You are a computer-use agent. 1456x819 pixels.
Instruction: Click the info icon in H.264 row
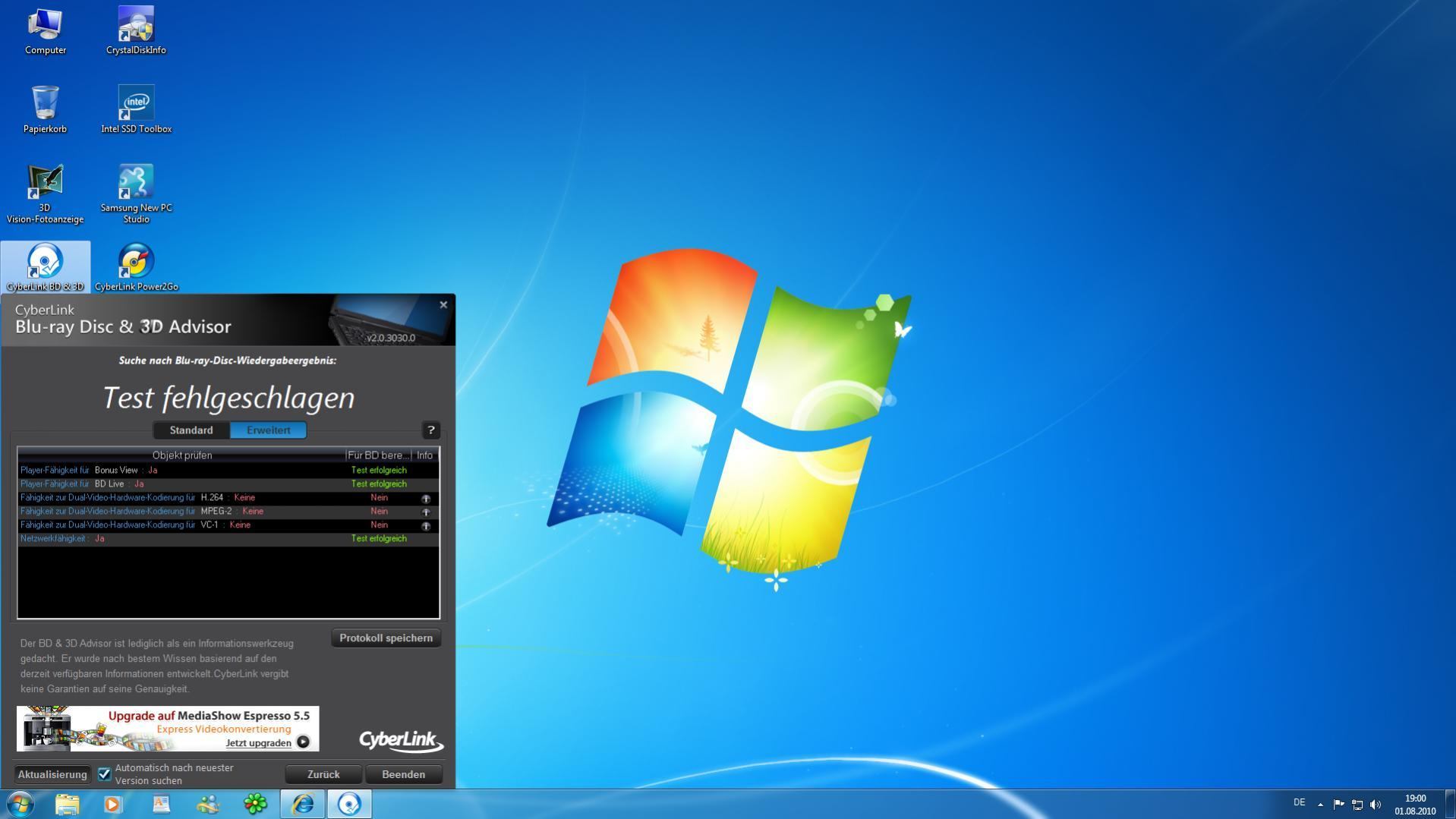(426, 499)
